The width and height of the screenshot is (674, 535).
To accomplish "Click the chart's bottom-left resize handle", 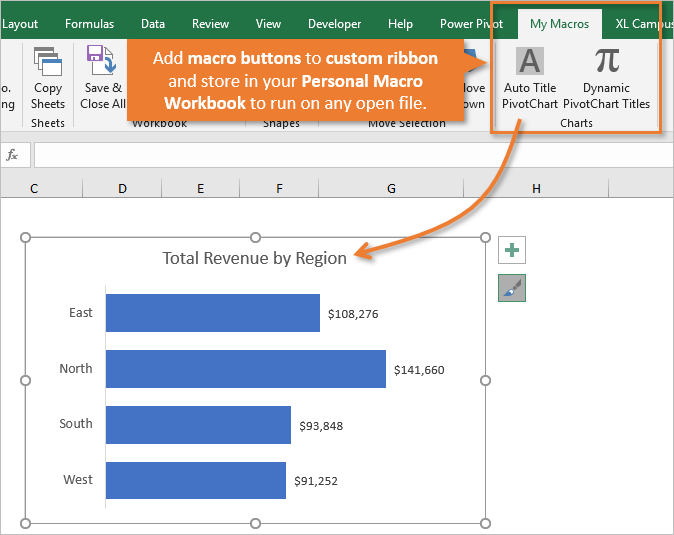I will point(25,523).
